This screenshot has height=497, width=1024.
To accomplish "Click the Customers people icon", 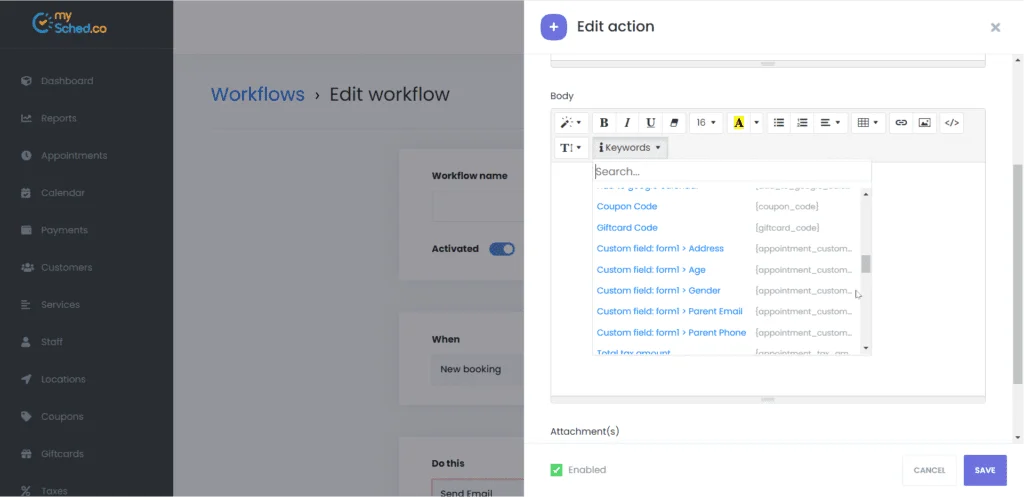I will click(x=27, y=267).
